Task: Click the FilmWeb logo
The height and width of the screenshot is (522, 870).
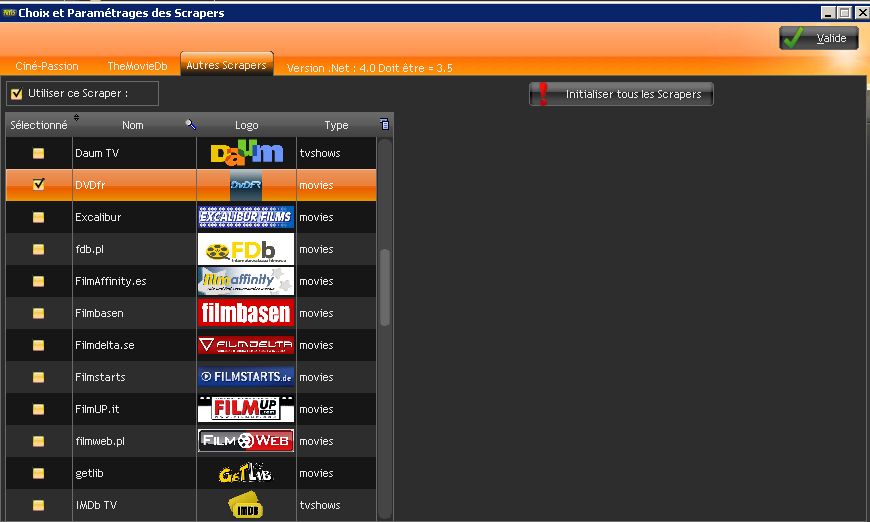Action: tap(246, 441)
